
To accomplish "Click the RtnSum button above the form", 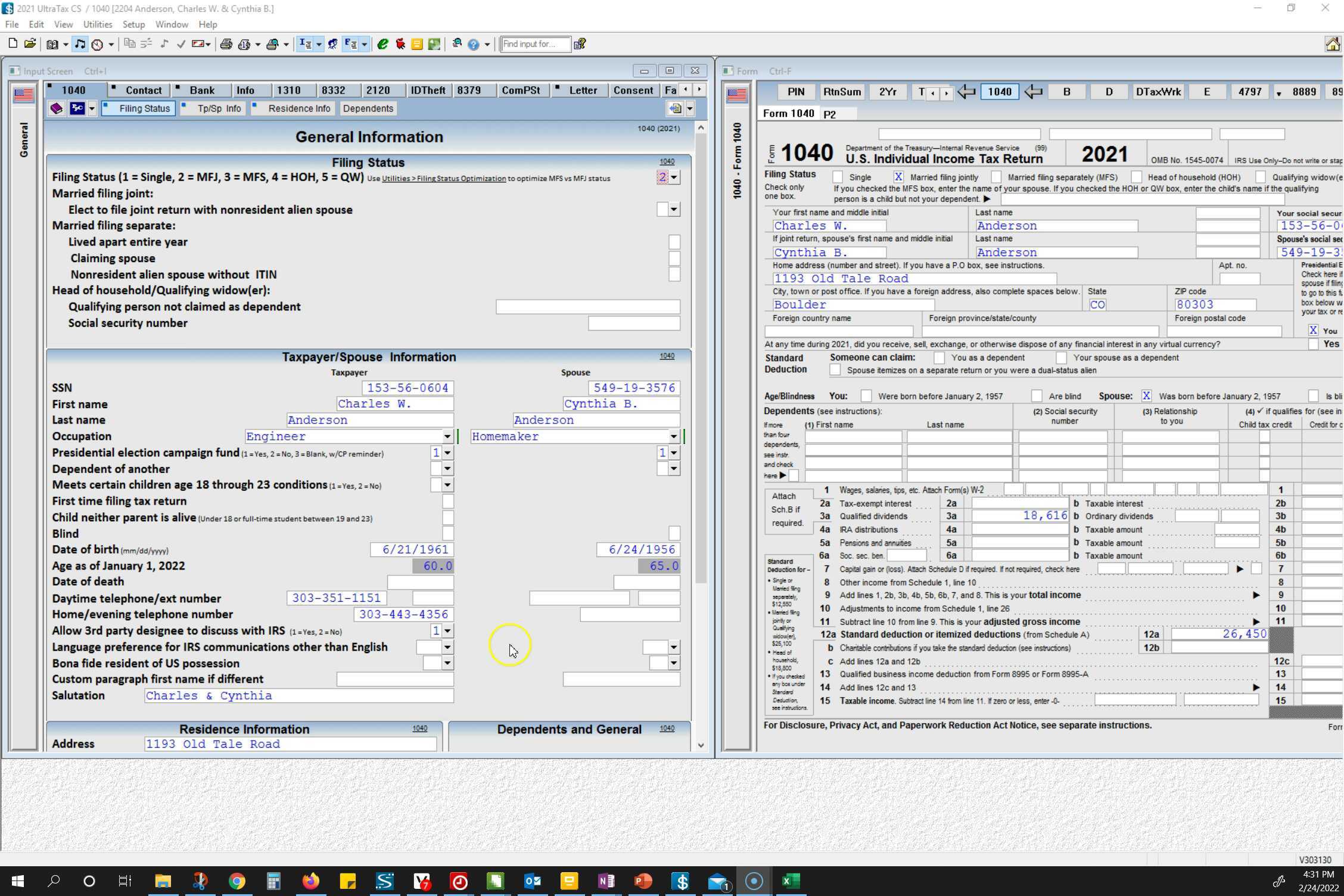I will click(x=842, y=92).
